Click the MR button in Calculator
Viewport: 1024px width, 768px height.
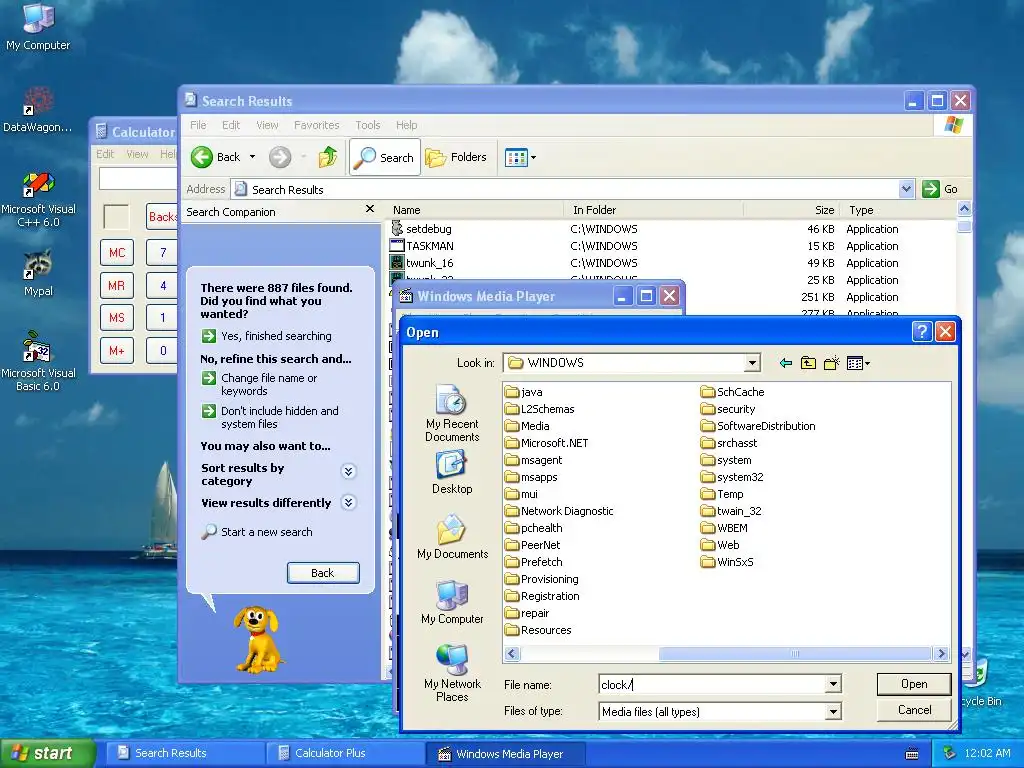[x=117, y=285]
